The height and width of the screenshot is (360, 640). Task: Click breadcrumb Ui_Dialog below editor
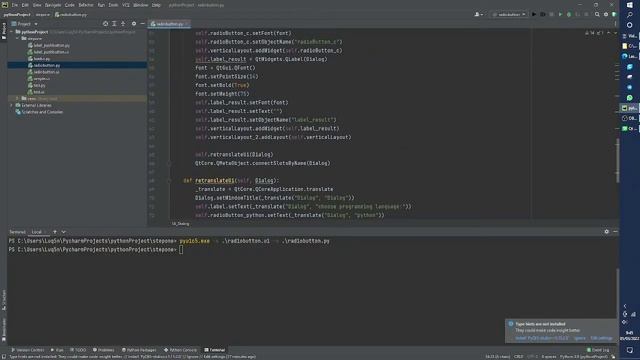tap(180, 224)
